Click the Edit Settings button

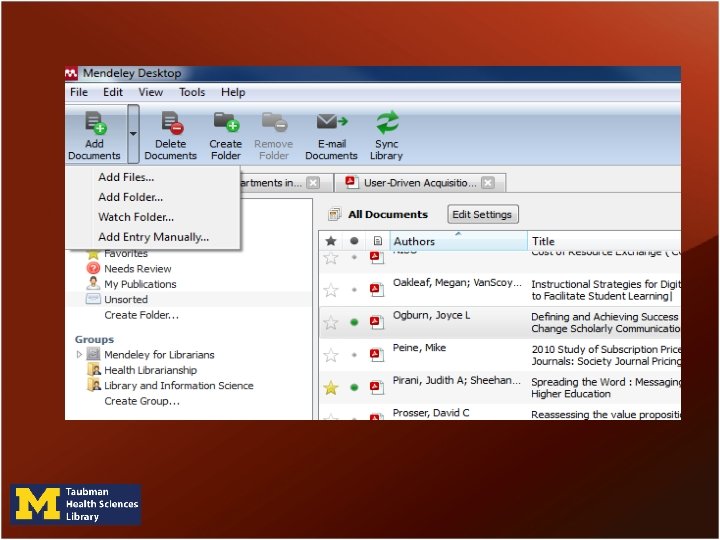point(483,214)
